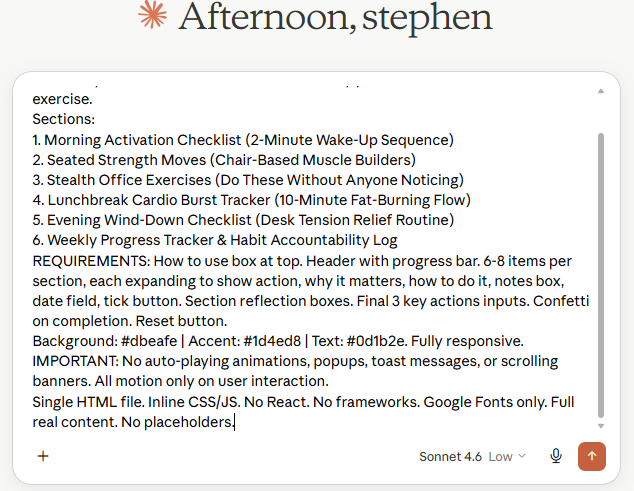The width and height of the screenshot is (634, 491).
Task: Click the word IMPORTANT in the prompt
Action: point(75,361)
